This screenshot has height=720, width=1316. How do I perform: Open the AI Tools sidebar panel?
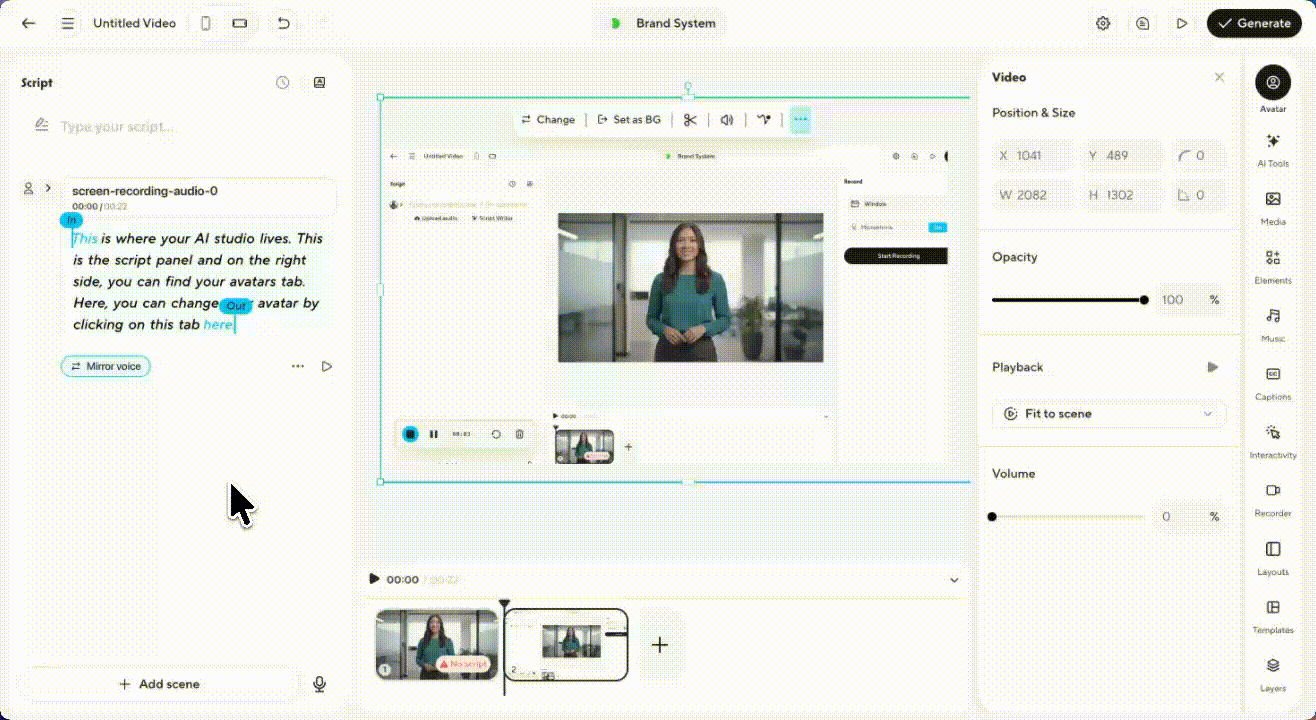[x=1272, y=148]
